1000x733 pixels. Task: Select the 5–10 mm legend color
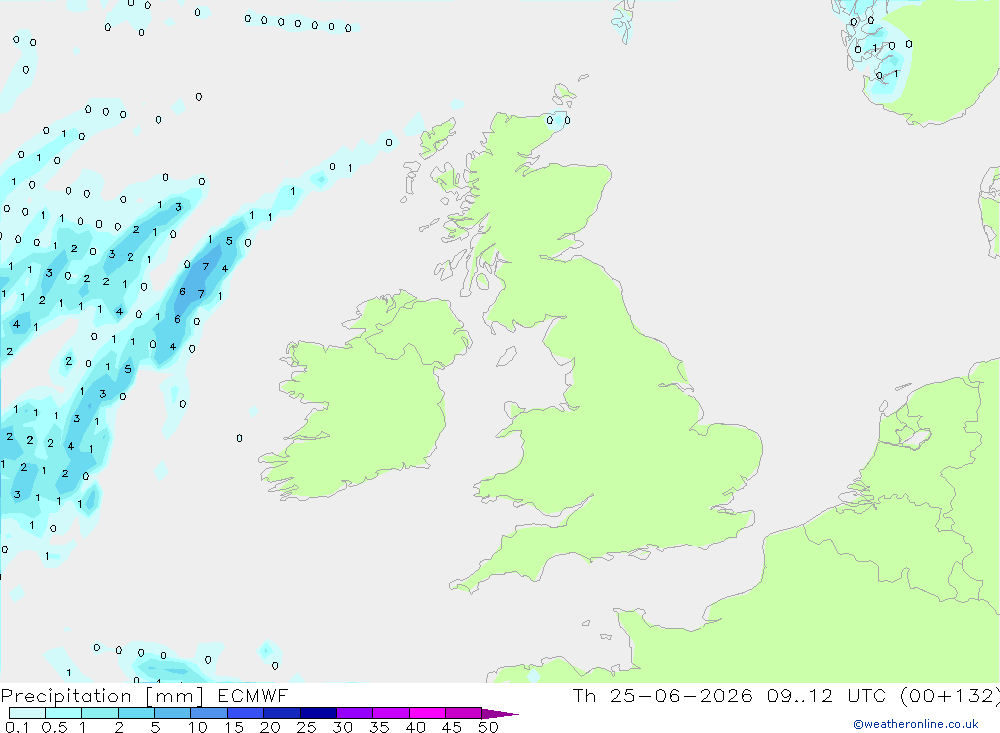tap(173, 713)
